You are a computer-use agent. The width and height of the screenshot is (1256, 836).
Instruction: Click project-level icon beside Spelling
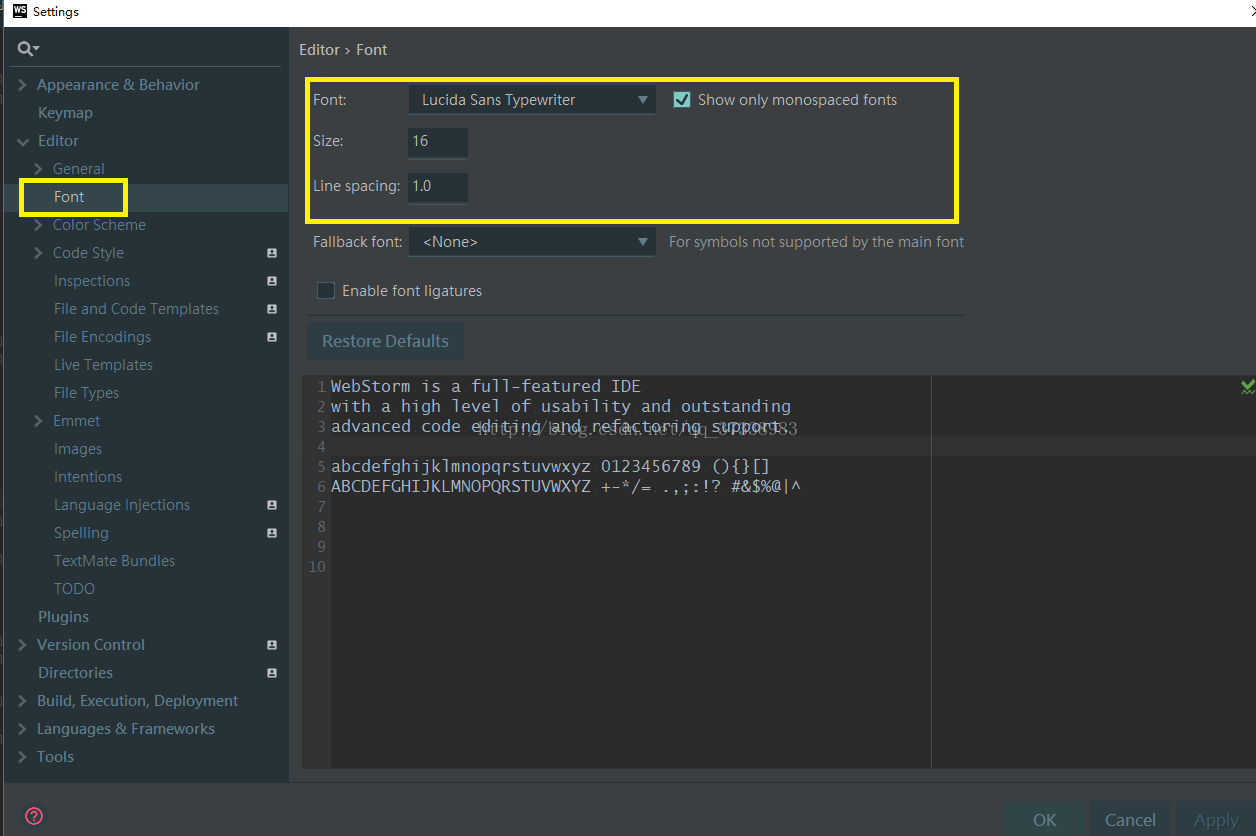click(272, 533)
